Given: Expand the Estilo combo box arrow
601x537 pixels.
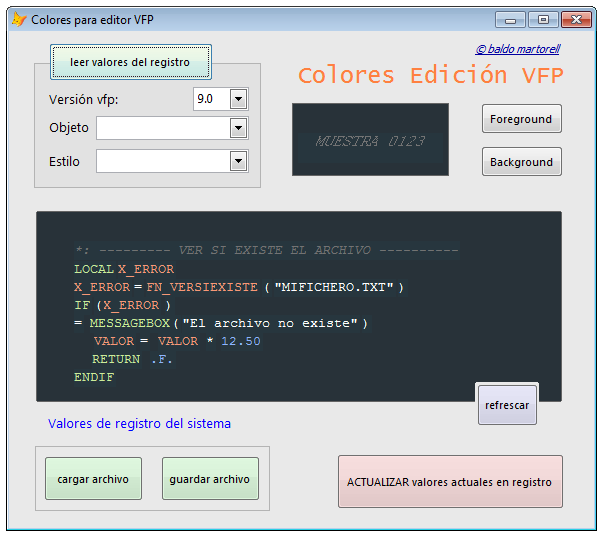Looking at the screenshot, I should (238, 161).
